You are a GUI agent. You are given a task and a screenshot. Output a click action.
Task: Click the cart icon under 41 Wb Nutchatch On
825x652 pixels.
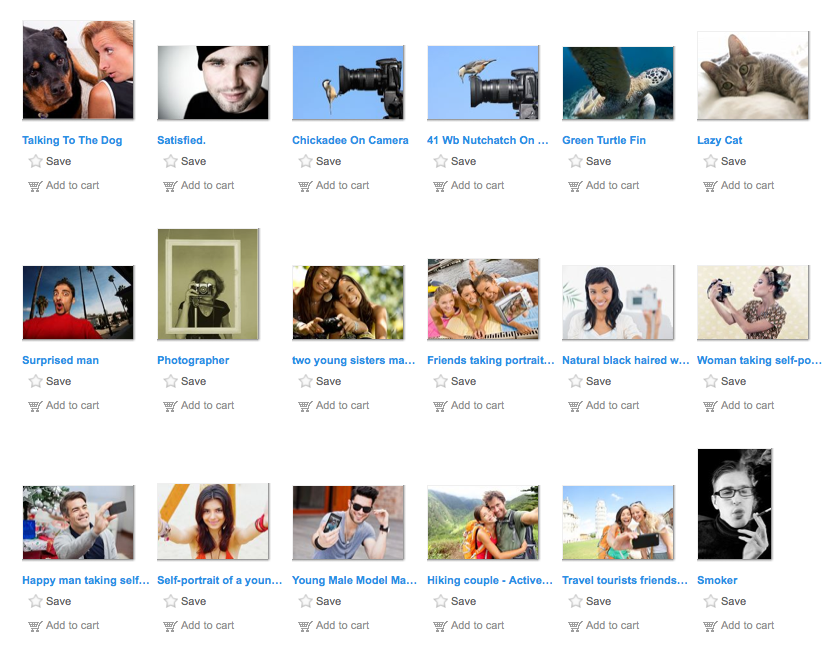[x=440, y=186]
